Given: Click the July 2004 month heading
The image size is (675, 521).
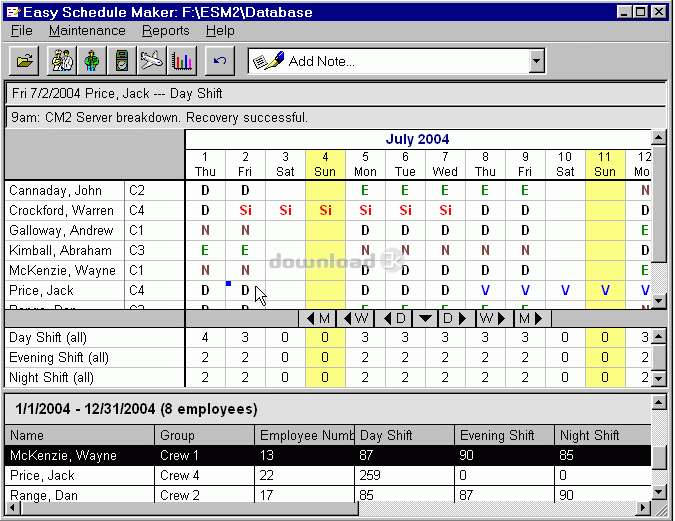Looking at the screenshot, I should point(417,139).
